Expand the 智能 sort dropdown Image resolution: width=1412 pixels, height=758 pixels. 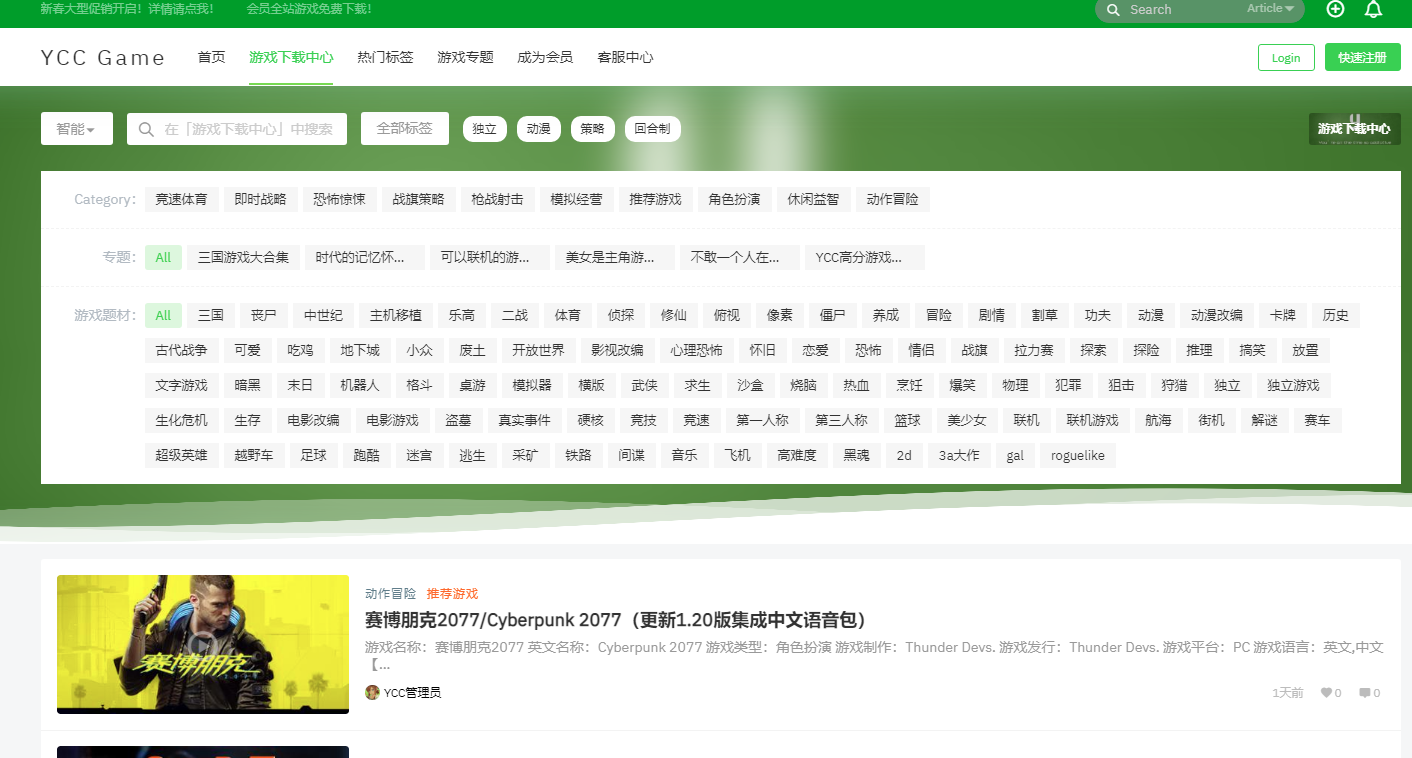pyautogui.click(x=76, y=129)
